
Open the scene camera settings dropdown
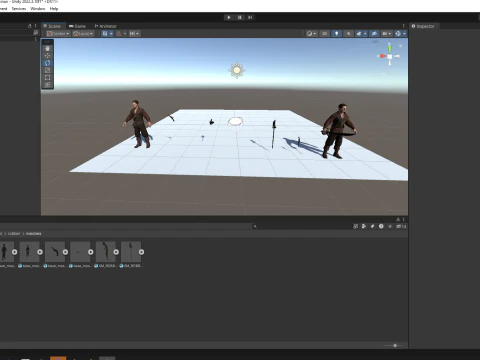(386, 34)
